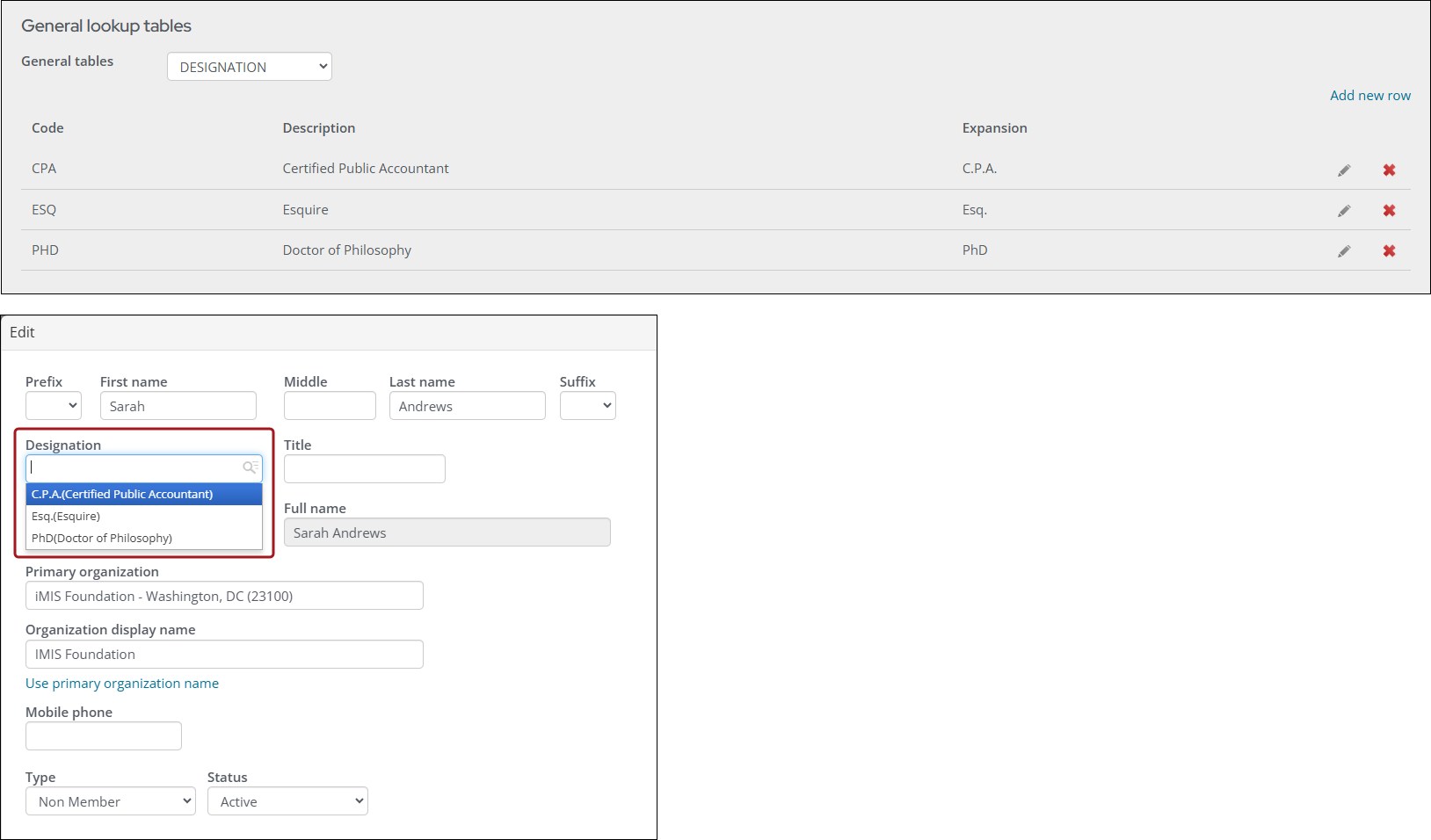The image size is (1431, 840).
Task: Open the Status dropdown showing Active
Action: click(287, 801)
